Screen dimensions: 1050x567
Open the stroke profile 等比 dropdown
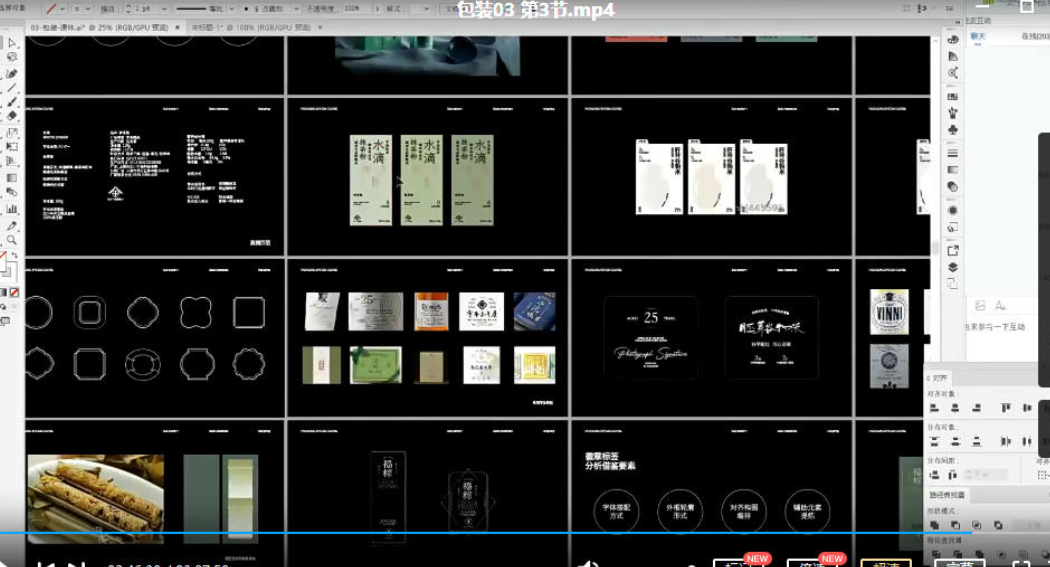pyautogui.click(x=232, y=9)
